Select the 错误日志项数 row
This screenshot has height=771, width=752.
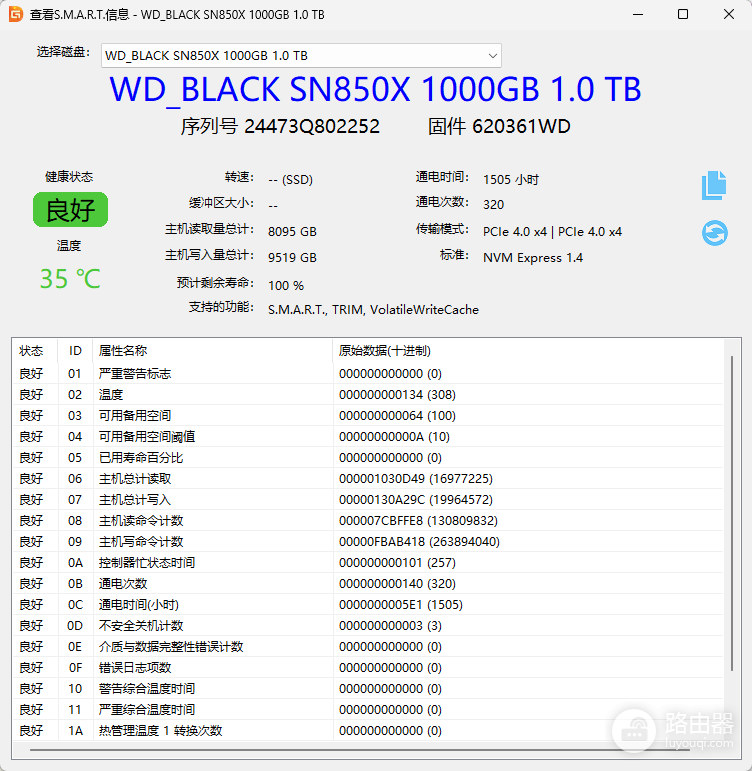pyautogui.click(x=367, y=668)
